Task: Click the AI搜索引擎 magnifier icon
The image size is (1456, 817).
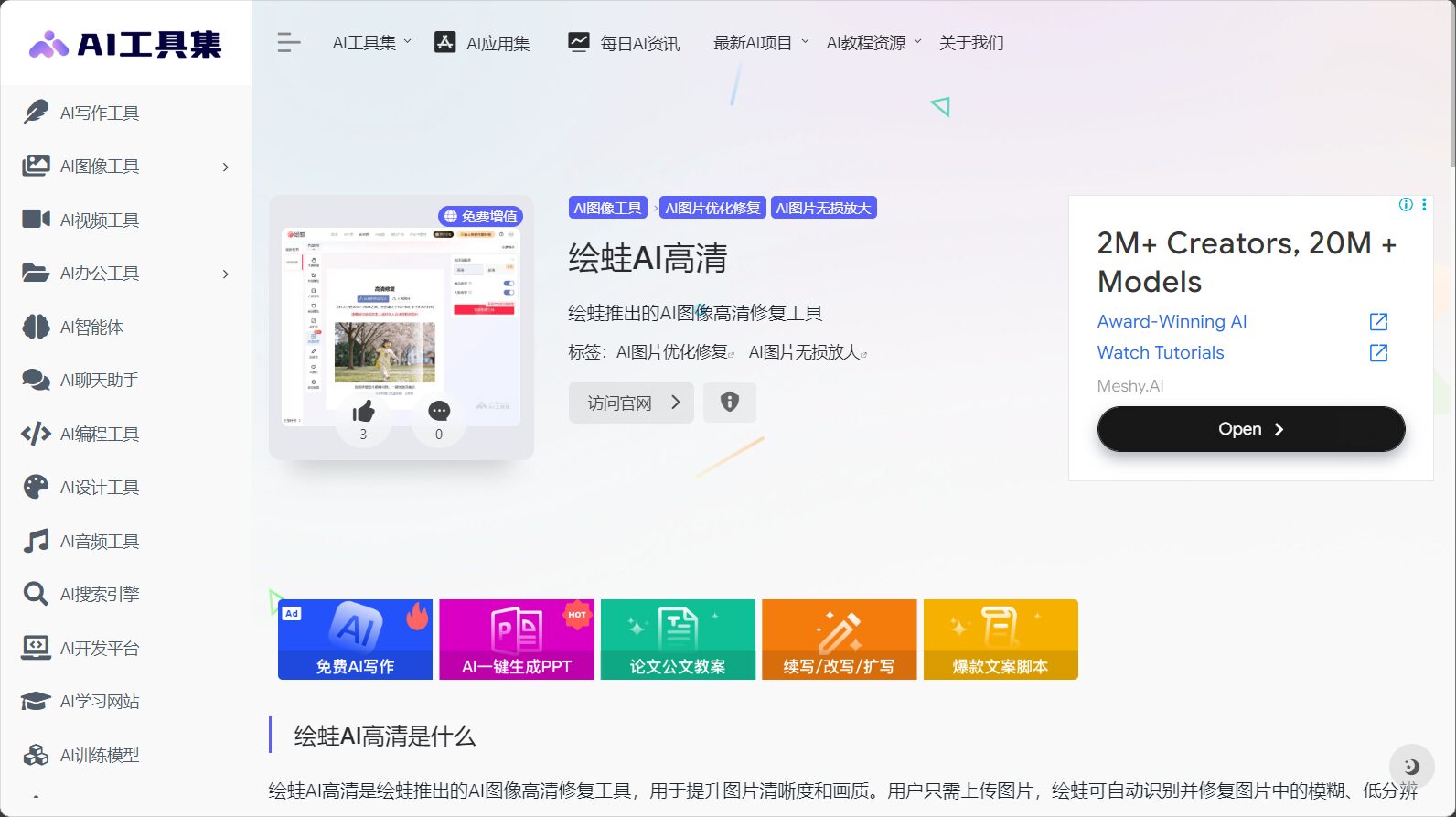Action: [36, 594]
